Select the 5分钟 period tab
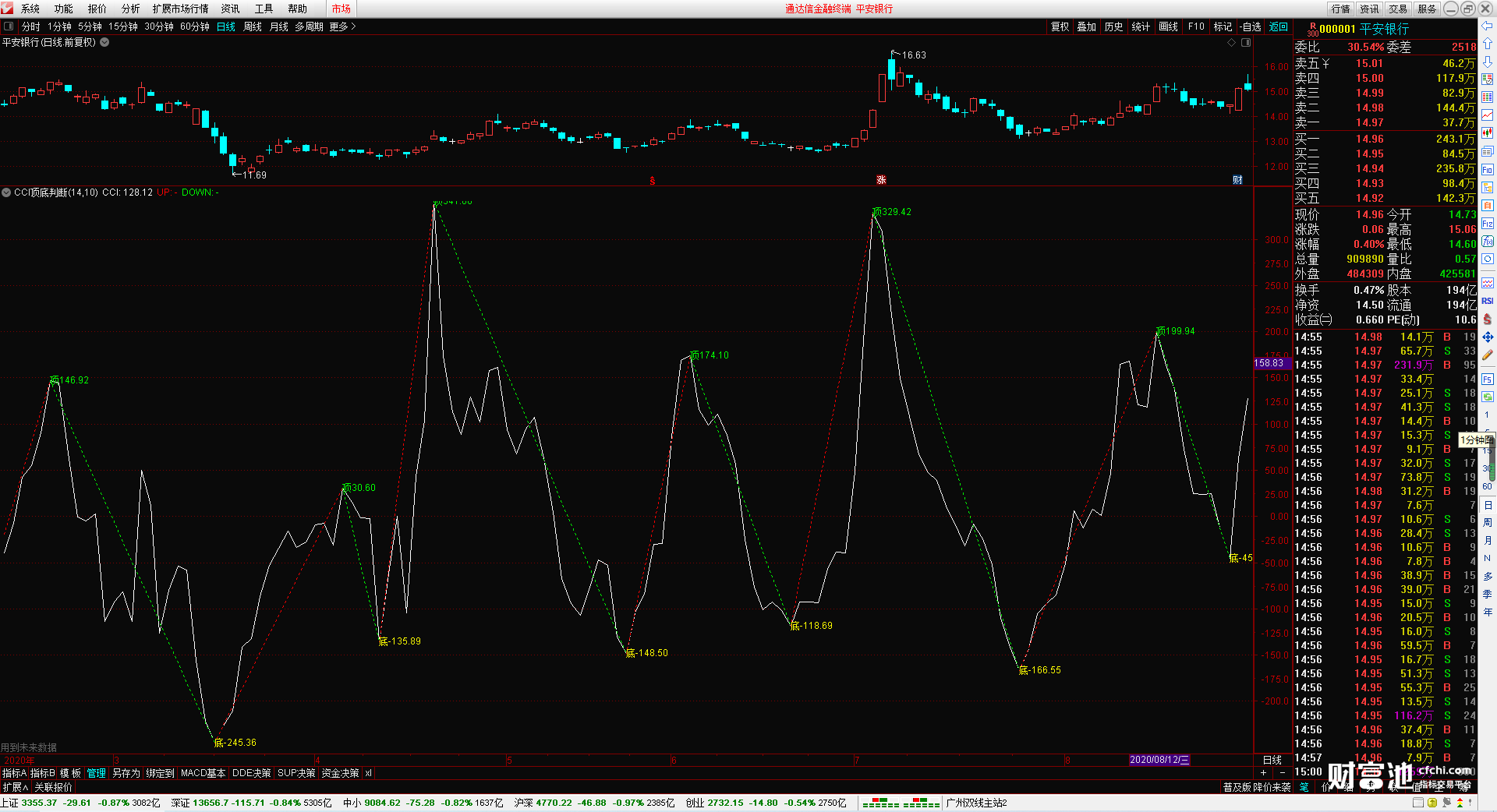Image resolution: width=1497 pixels, height=812 pixels. 90,26
